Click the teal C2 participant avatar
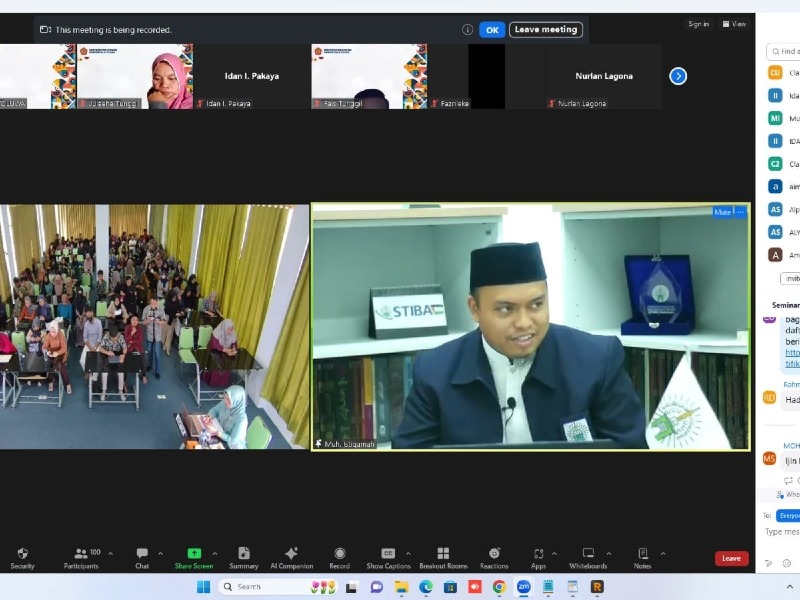 coord(775,164)
